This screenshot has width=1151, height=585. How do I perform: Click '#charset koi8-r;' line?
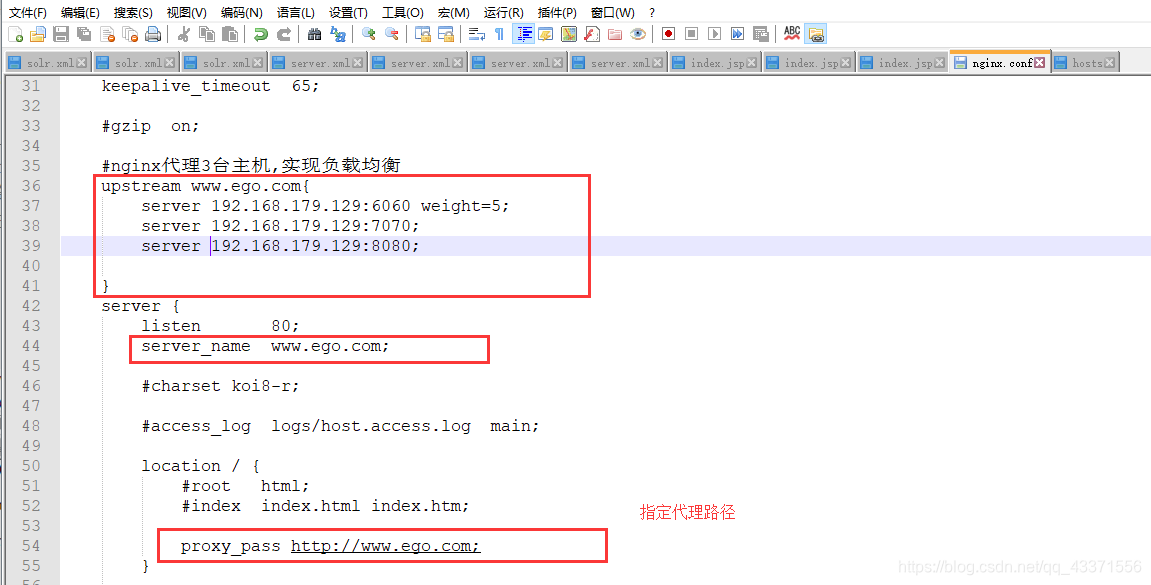click(221, 386)
